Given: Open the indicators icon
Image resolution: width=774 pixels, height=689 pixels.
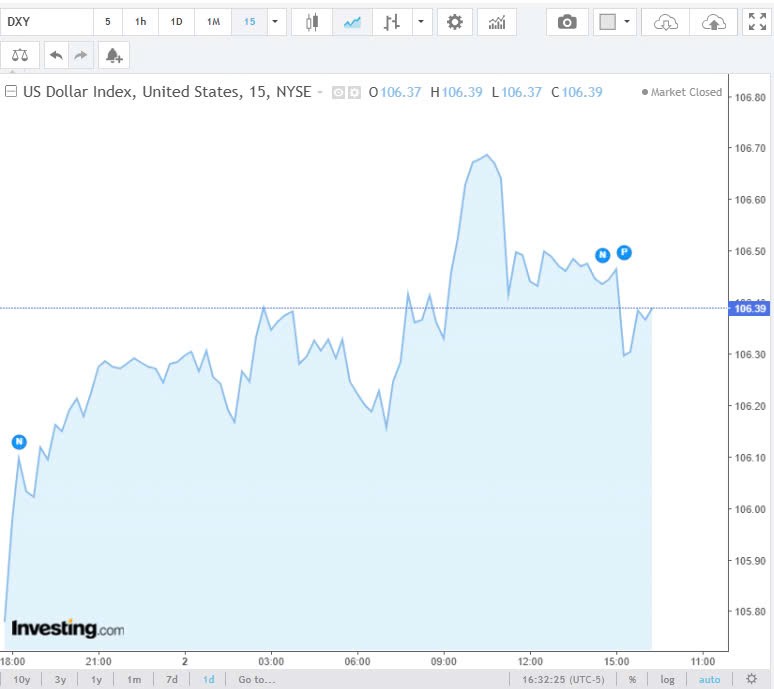Looking at the screenshot, I should (x=497, y=22).
